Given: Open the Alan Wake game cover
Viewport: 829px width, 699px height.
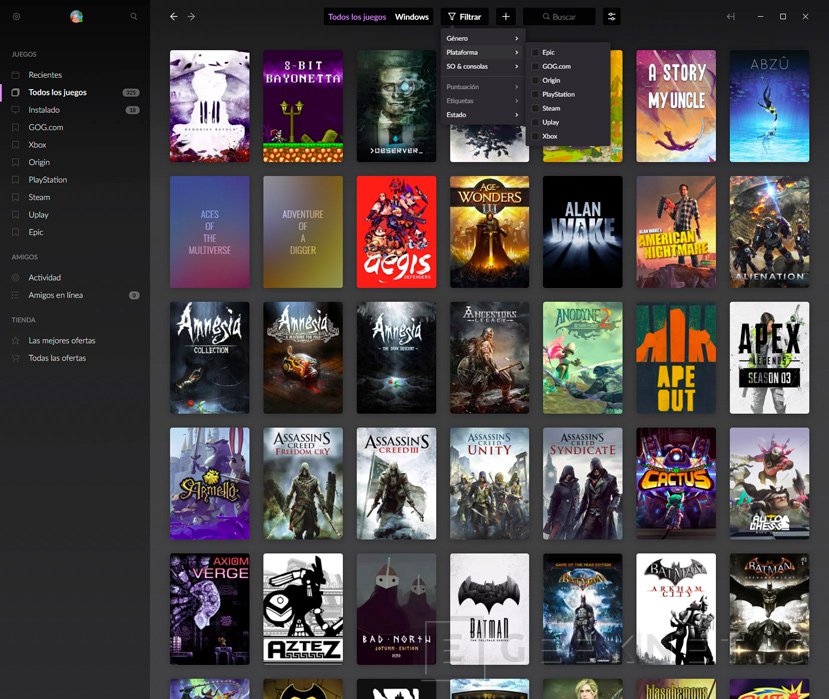Looking at the screenshot, I should tap(582, 232).
